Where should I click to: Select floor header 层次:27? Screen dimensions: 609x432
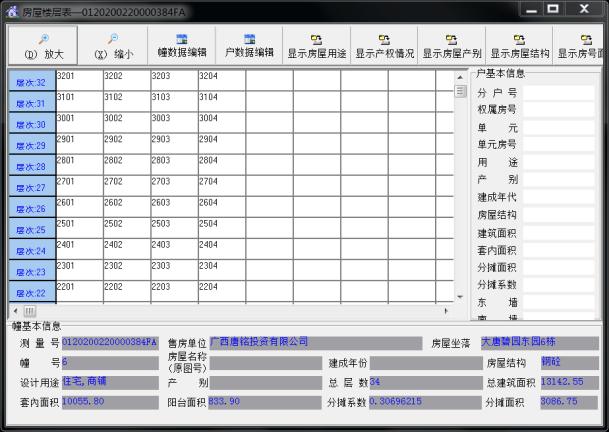pos(32,186)
